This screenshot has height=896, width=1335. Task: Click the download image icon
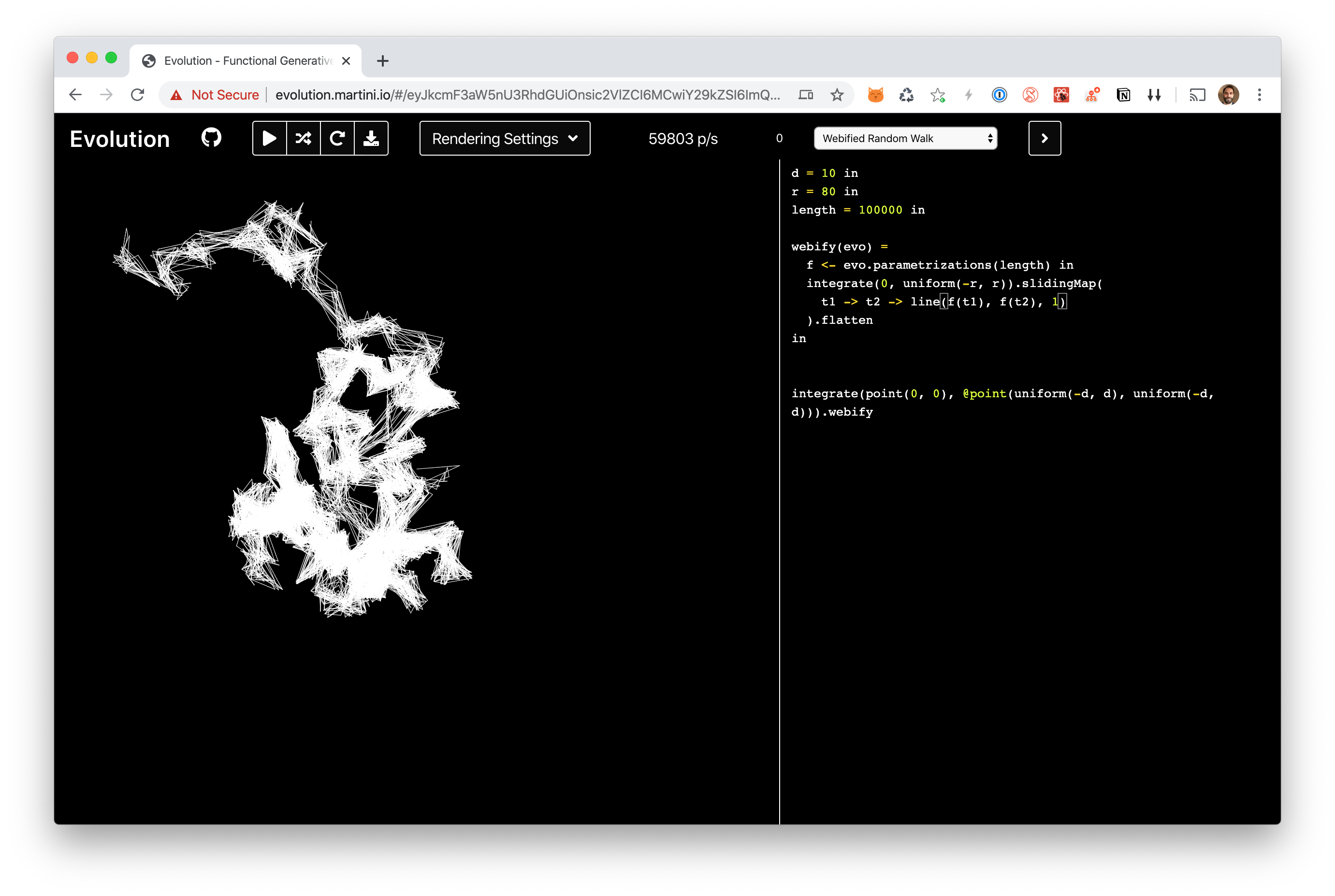[x=372, y=138]
